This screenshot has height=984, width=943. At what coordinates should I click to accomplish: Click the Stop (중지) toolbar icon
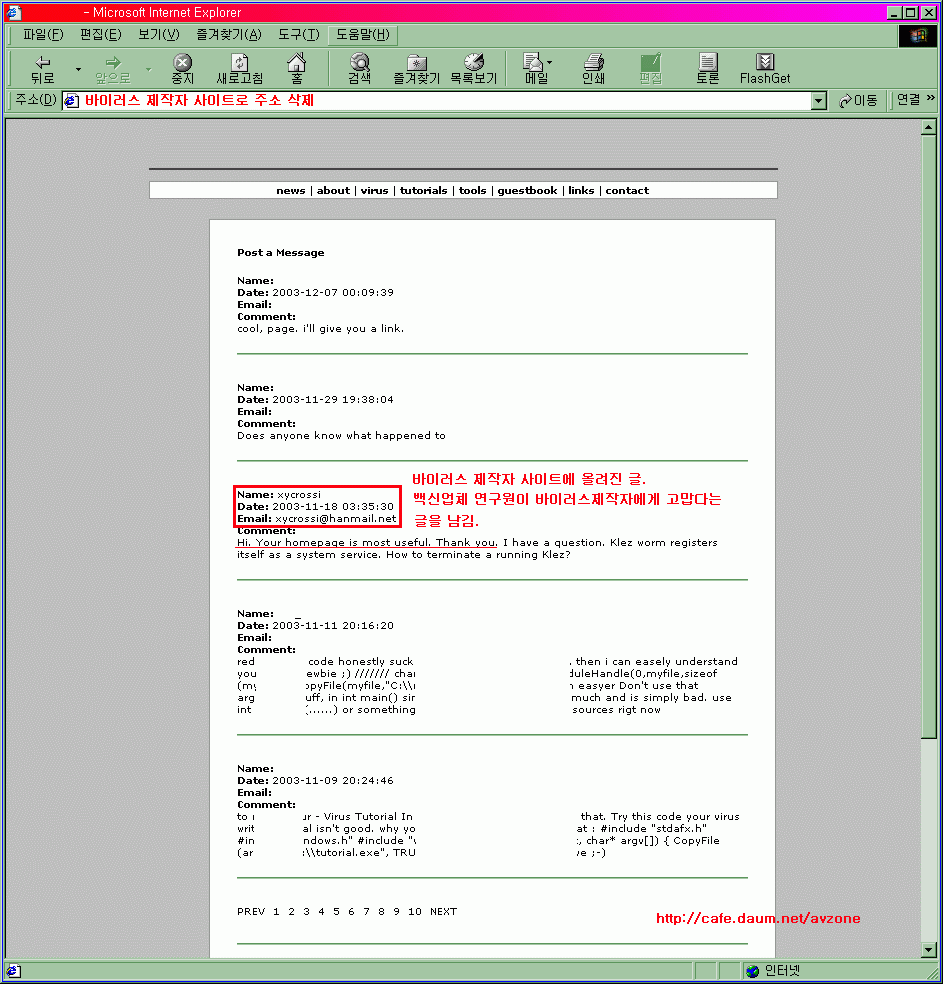click(x=182, y=68)
